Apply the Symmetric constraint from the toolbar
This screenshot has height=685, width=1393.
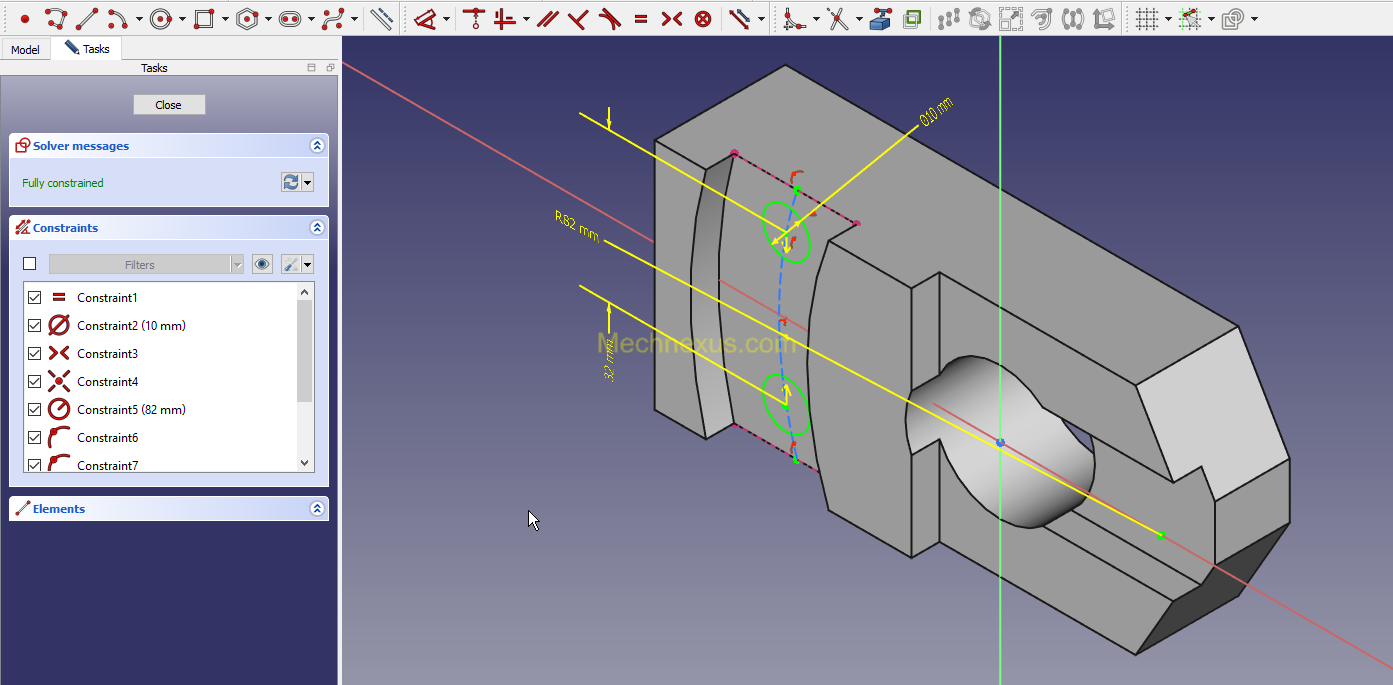pyautogui.click(x=672, y=18)
